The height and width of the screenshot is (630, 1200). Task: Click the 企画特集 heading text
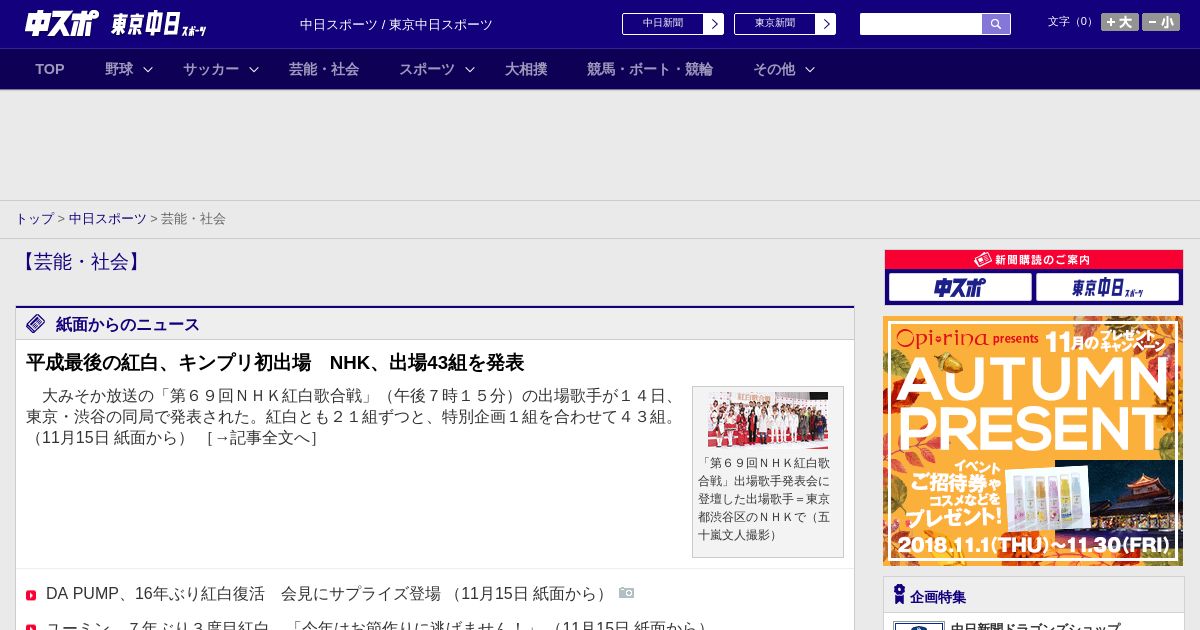(938, 597)
